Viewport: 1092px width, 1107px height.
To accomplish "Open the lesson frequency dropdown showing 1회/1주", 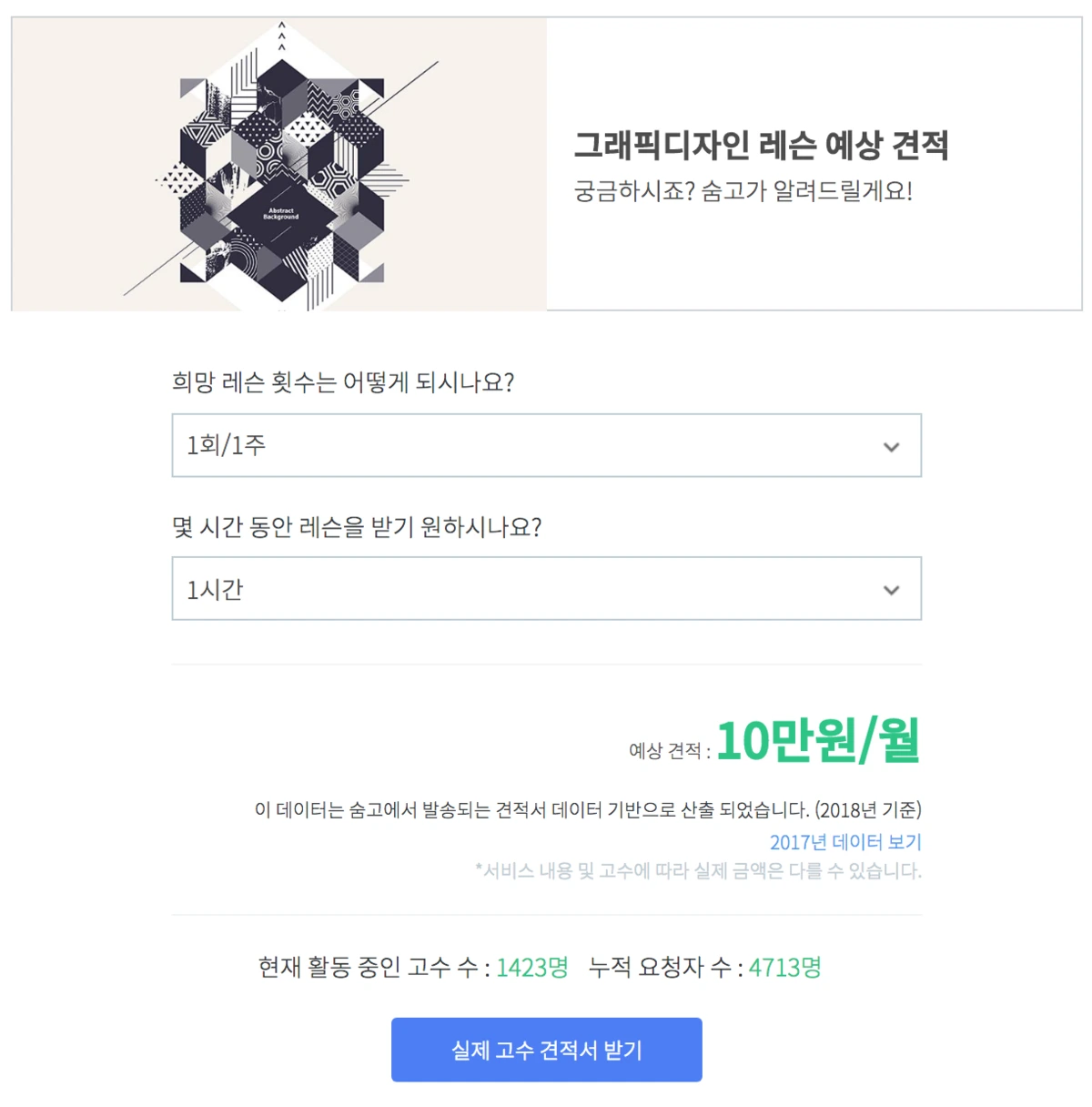I will (546, 445).
